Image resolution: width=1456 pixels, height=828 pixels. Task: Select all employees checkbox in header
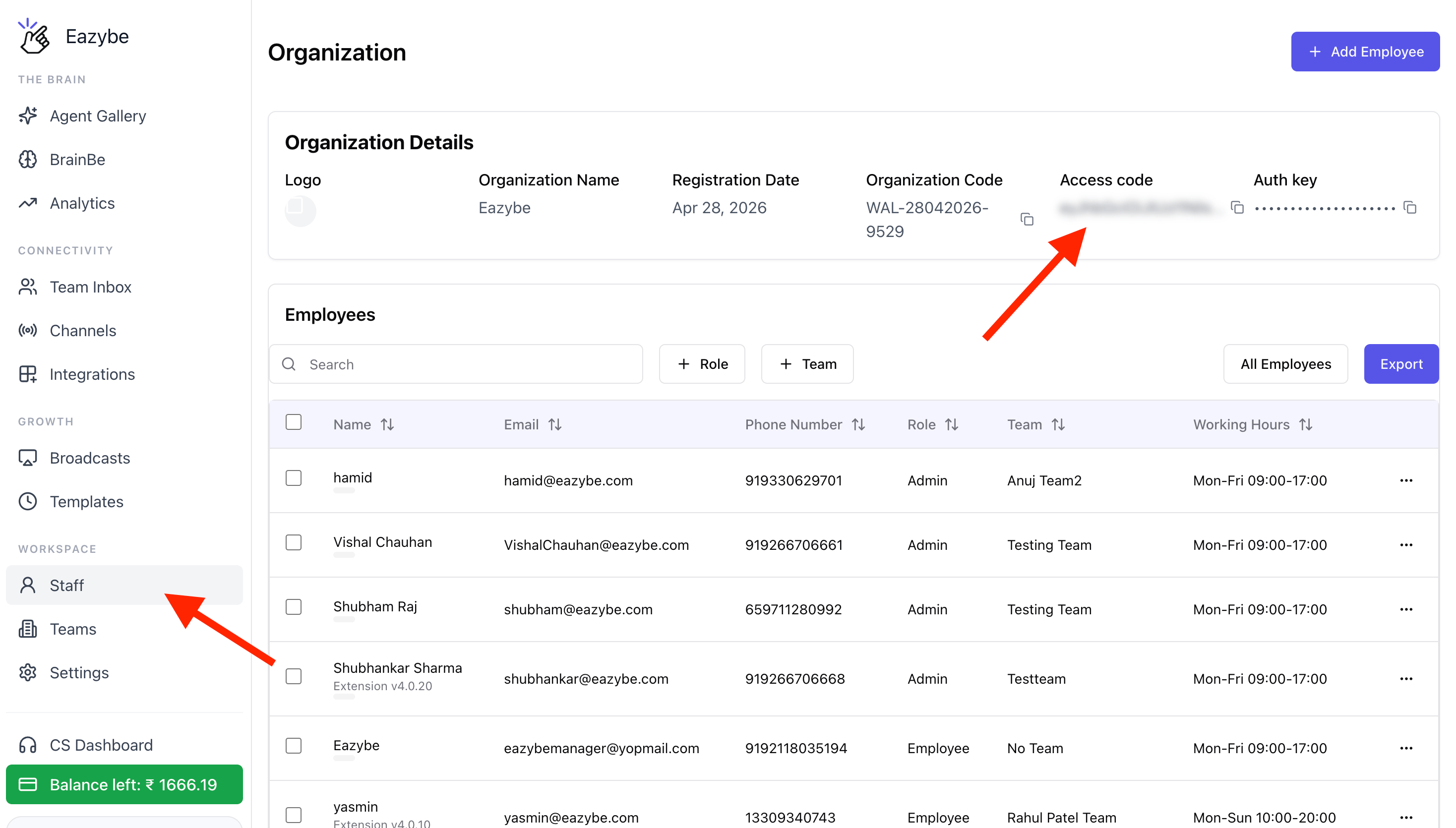(294, 422)
